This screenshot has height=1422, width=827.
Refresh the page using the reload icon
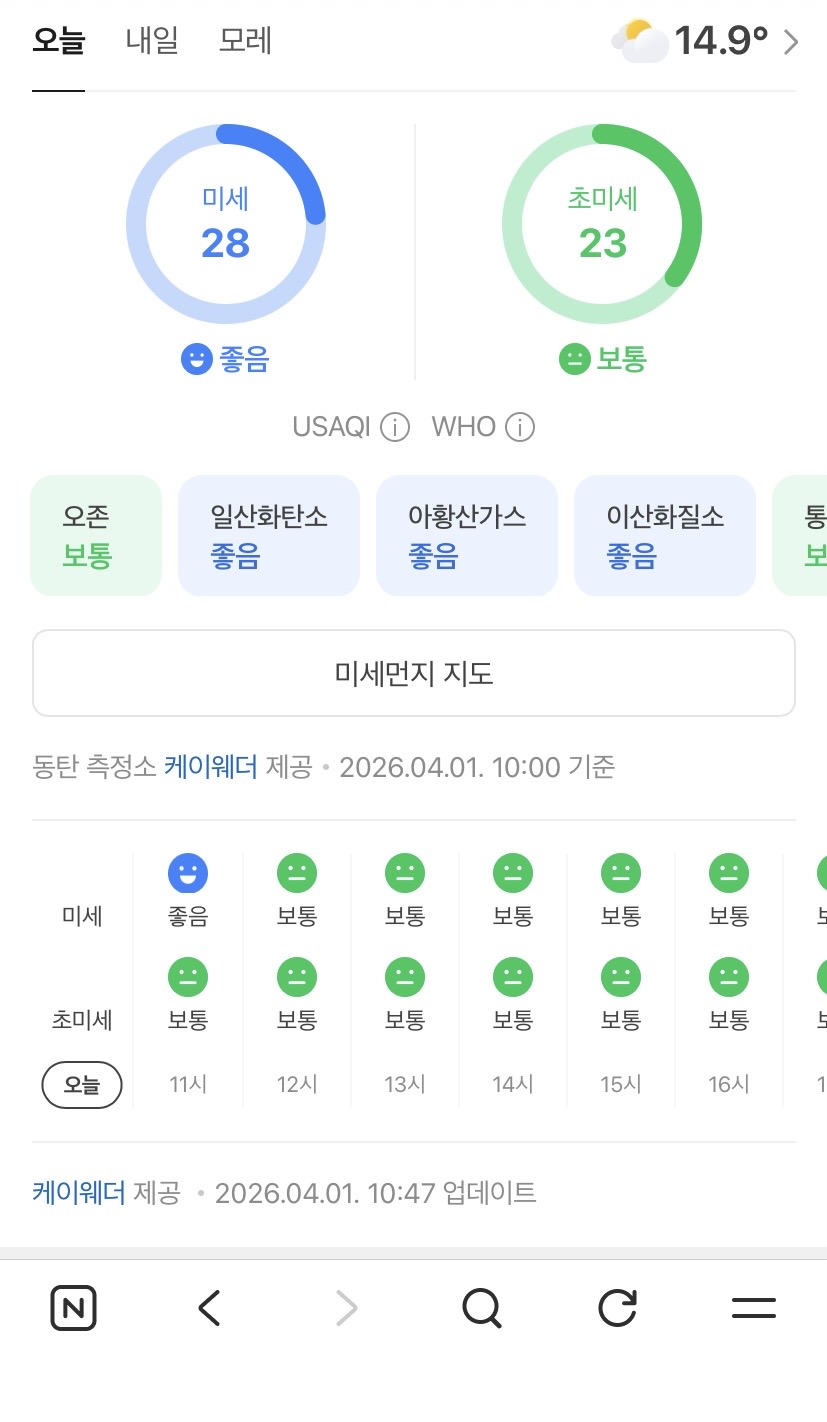tap(617, 1308)
